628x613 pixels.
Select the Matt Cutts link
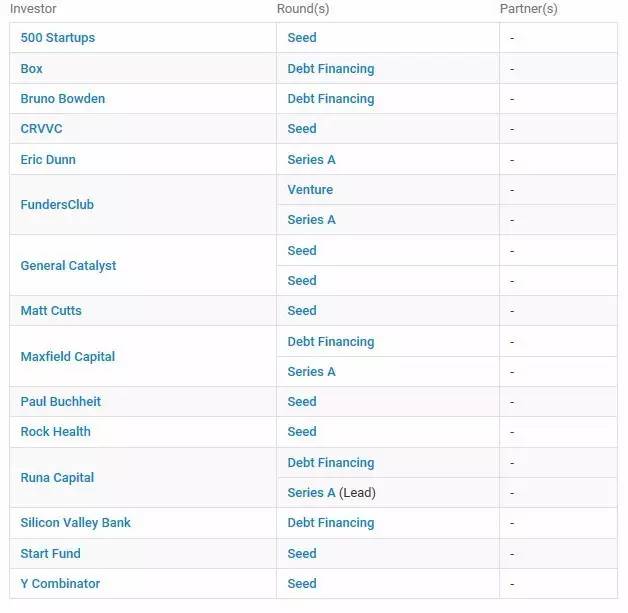point(51,311)
